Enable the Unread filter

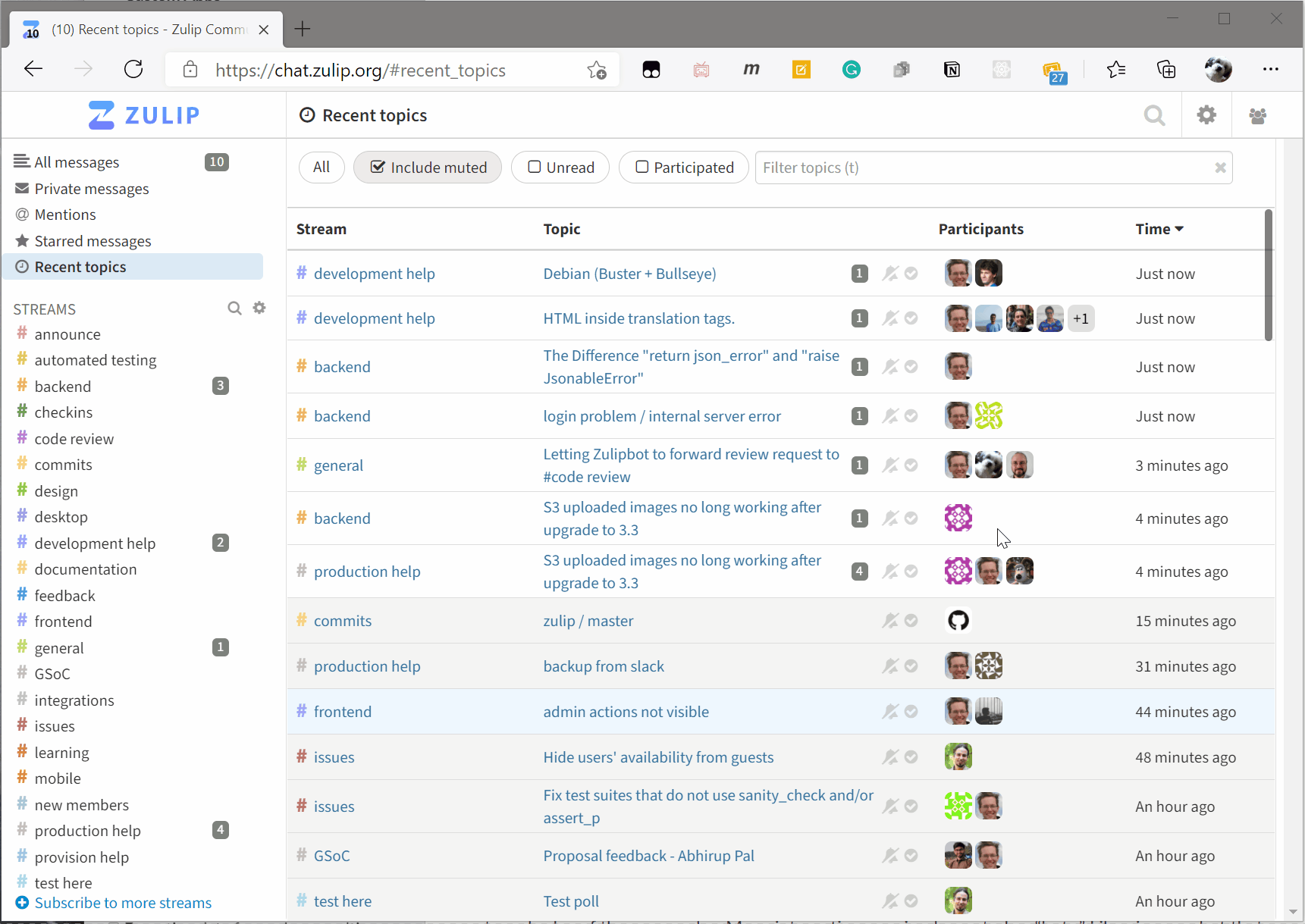pos(560,168)
